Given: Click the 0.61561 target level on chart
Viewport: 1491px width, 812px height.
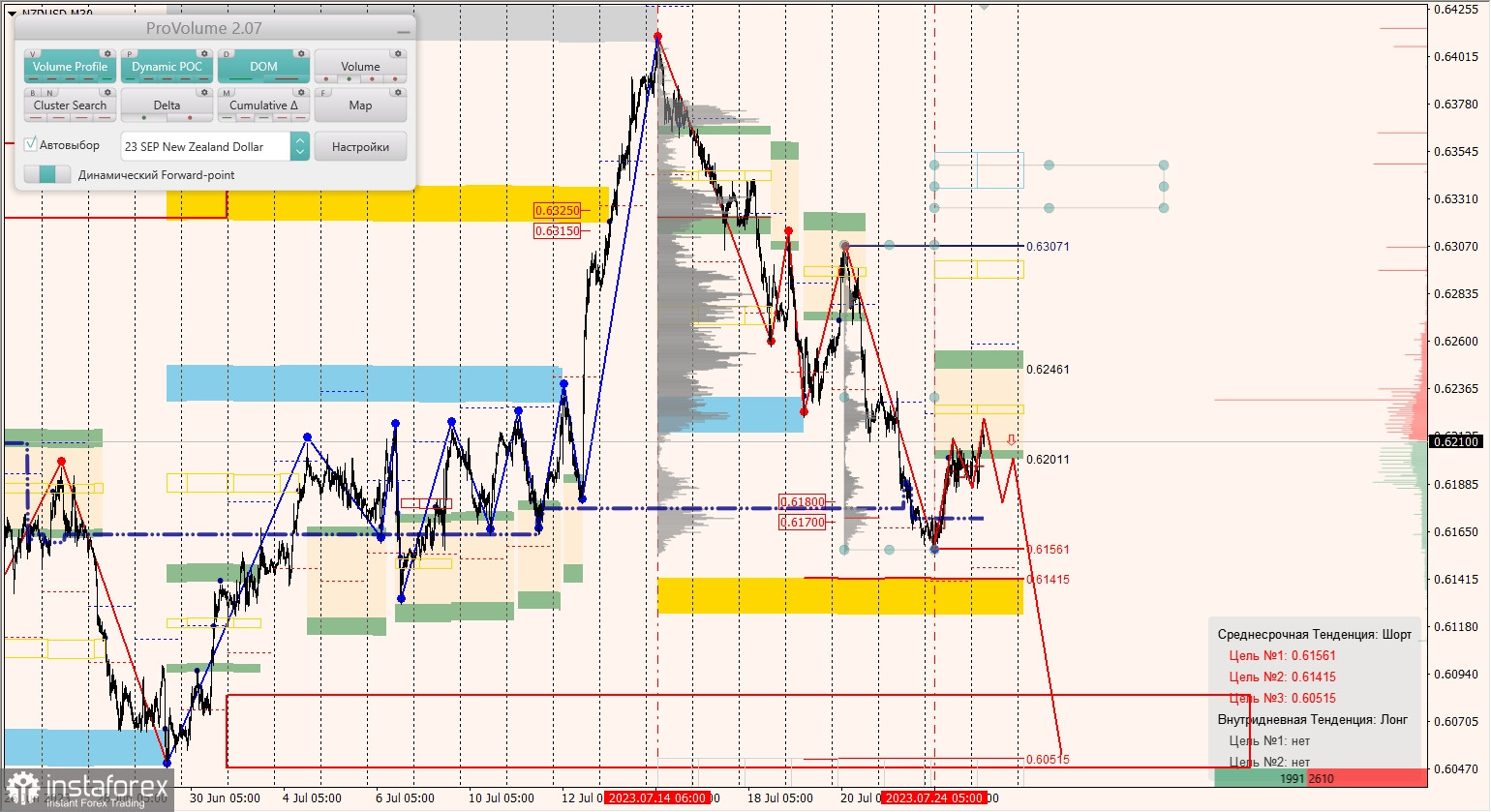Looking at the screenshot, I should (x=1048, y=549).
